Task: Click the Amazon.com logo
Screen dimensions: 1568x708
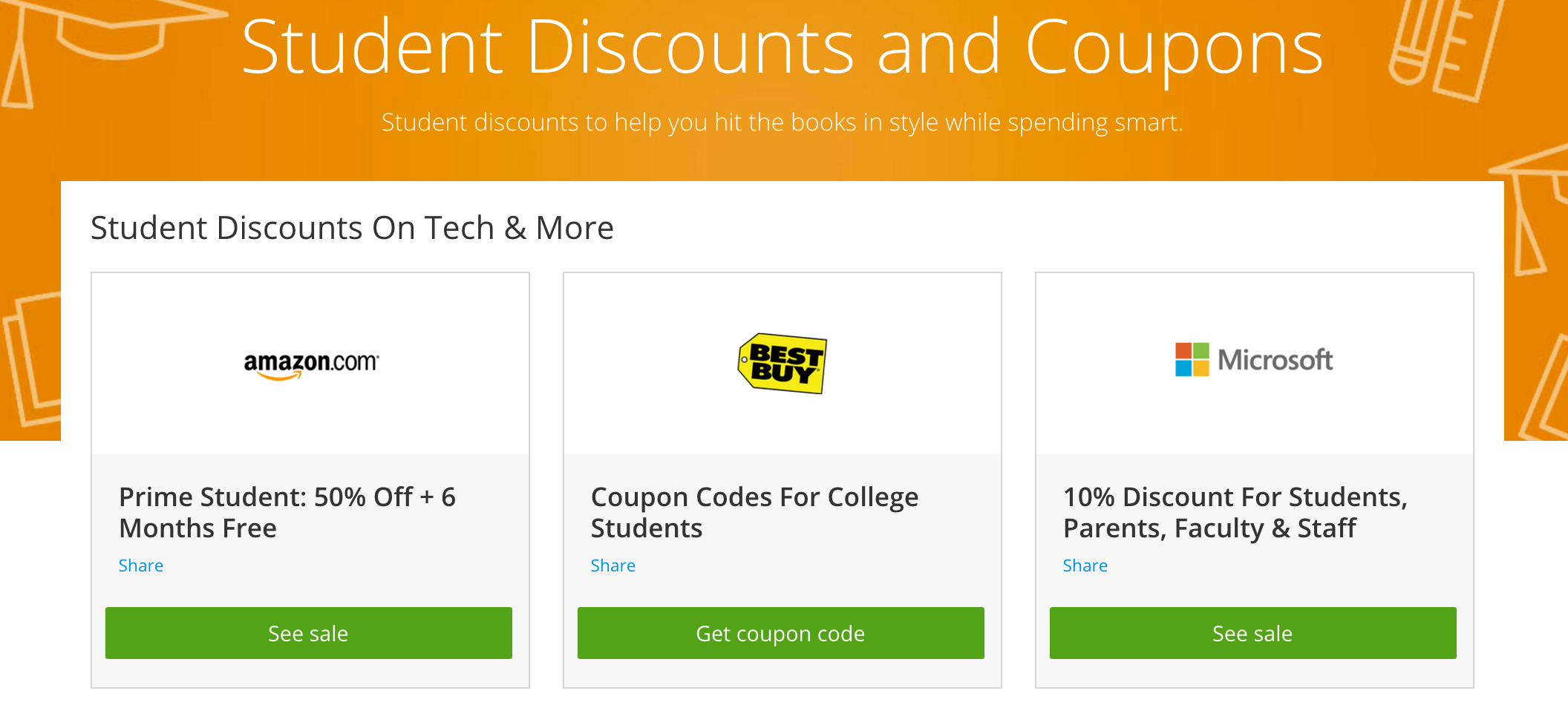Action: (311, 364)
